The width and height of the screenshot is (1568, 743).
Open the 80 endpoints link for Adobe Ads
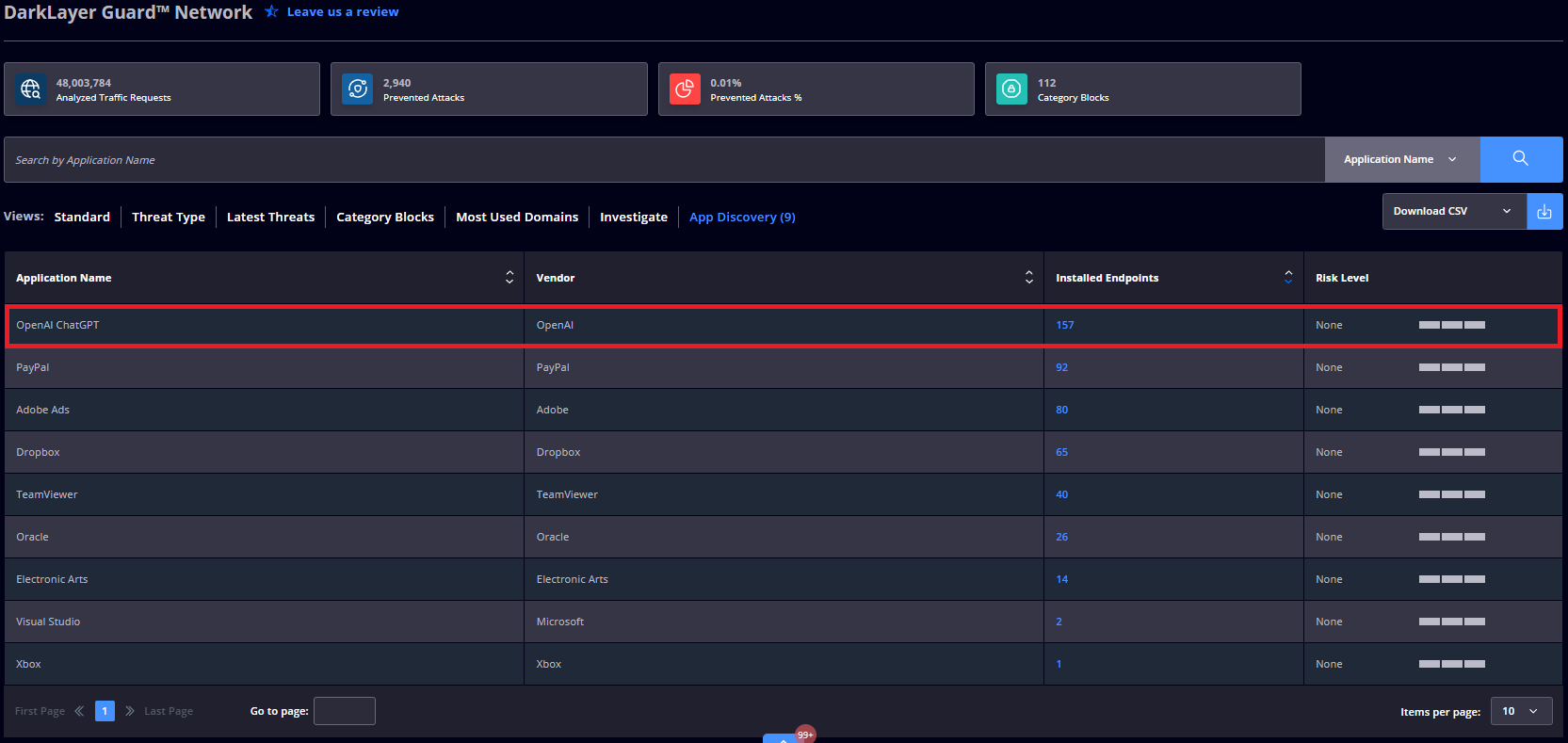1062,410
